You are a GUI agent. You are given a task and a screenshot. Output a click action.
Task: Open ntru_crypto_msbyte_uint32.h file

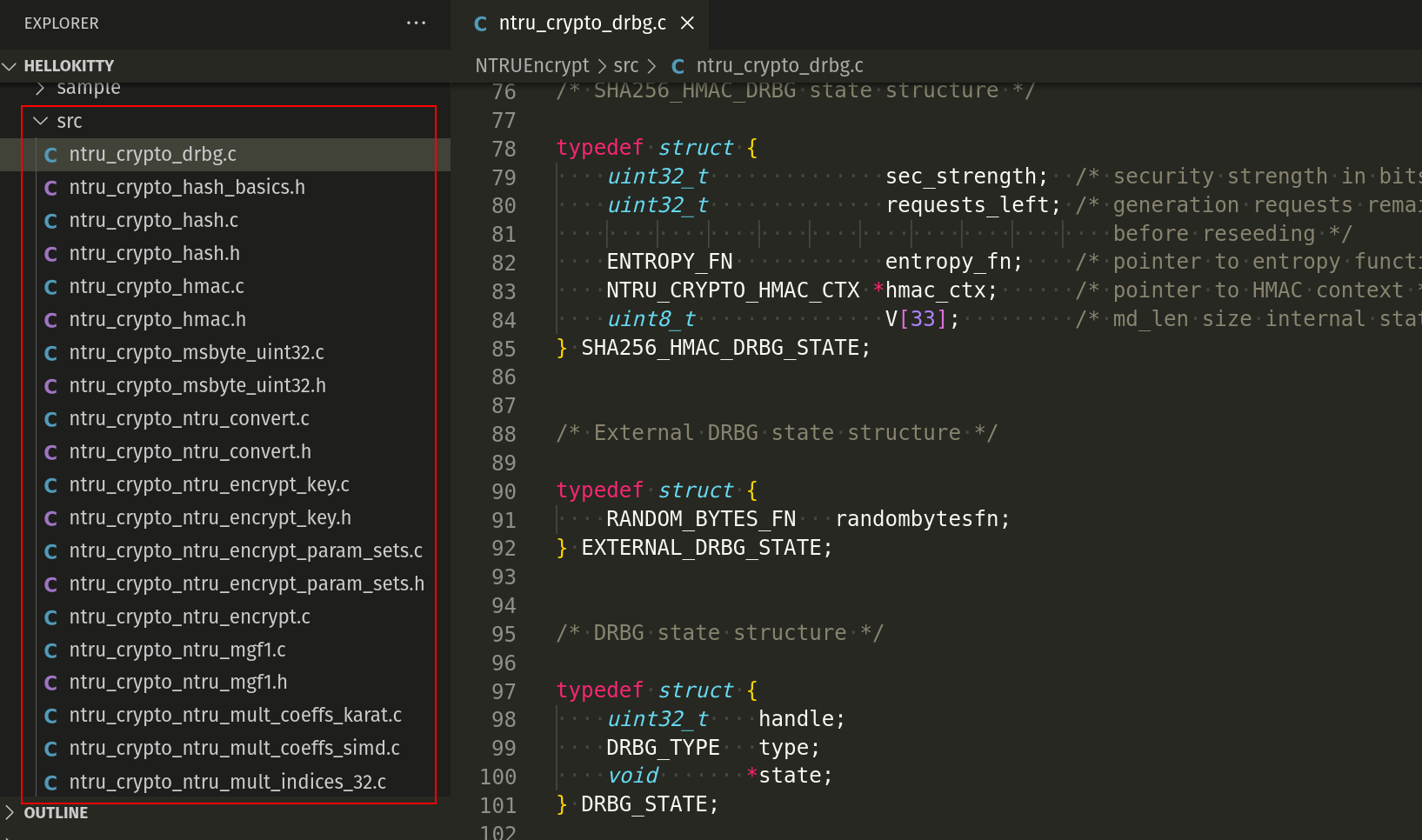coord(225,385)
